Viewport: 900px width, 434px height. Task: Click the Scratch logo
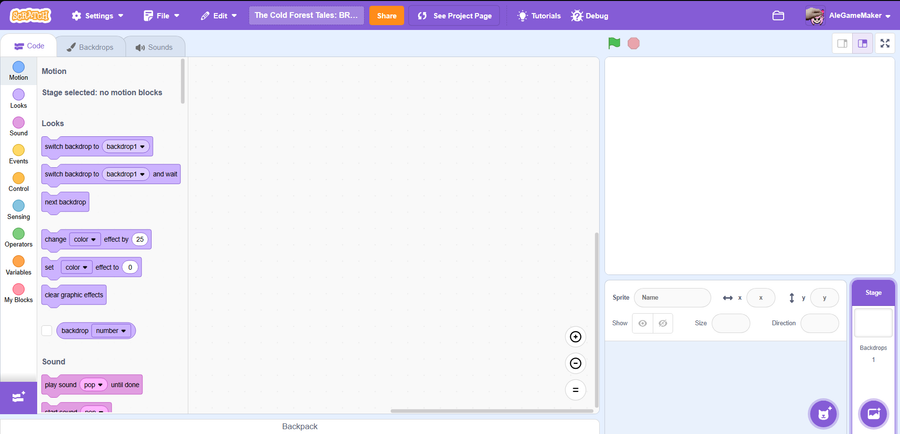coord(30,16)
